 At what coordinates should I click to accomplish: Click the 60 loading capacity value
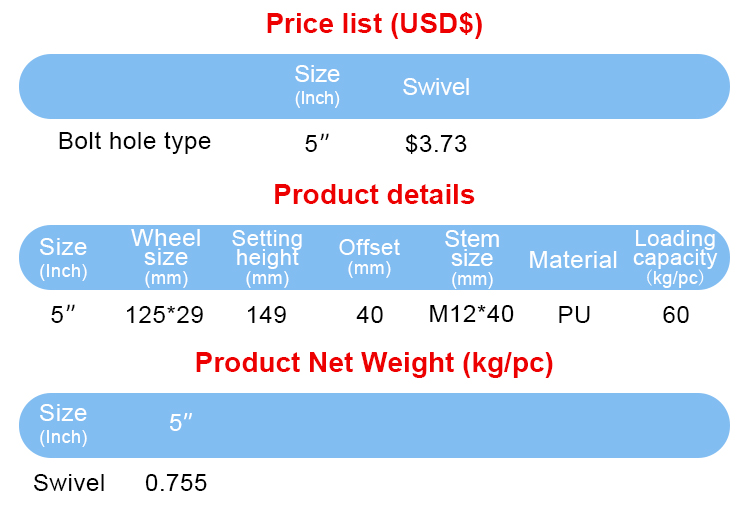pos(676,315)
